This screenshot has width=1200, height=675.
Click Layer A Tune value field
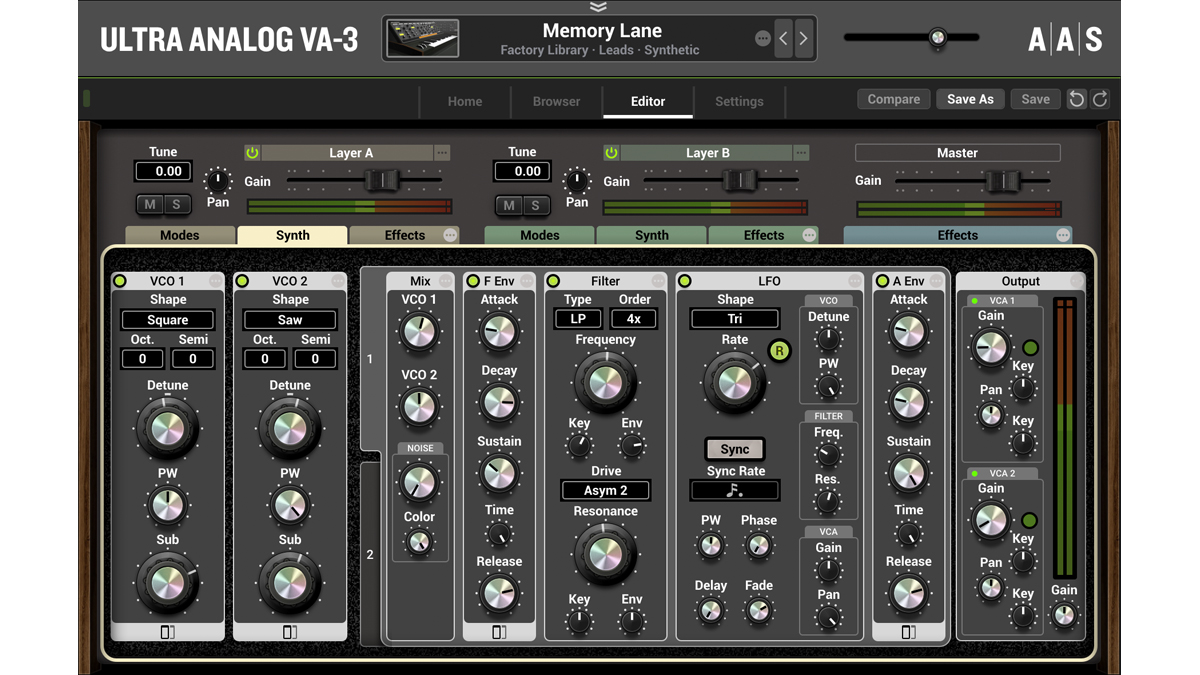pyautogui.click(x=163, y=171)
